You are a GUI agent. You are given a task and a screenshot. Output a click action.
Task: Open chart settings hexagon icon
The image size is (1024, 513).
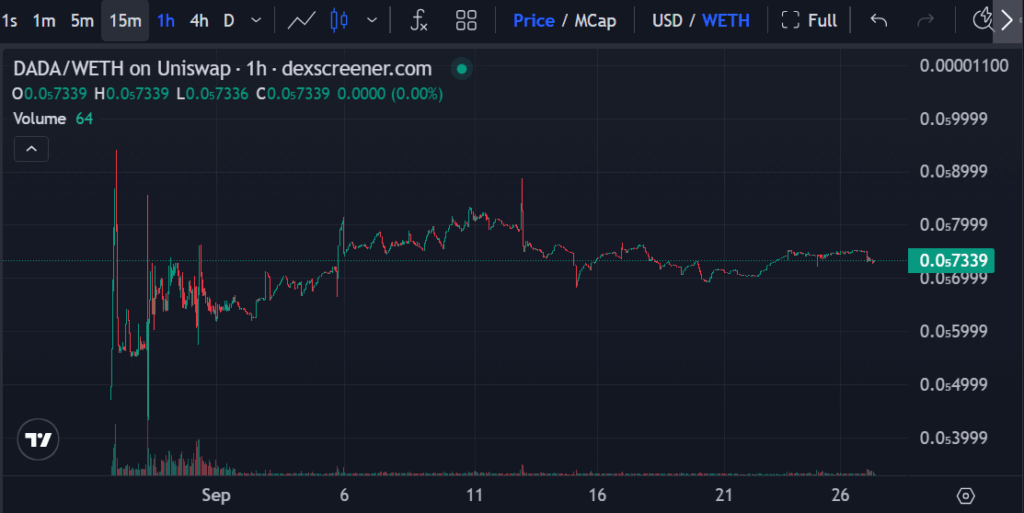(965, 495)
